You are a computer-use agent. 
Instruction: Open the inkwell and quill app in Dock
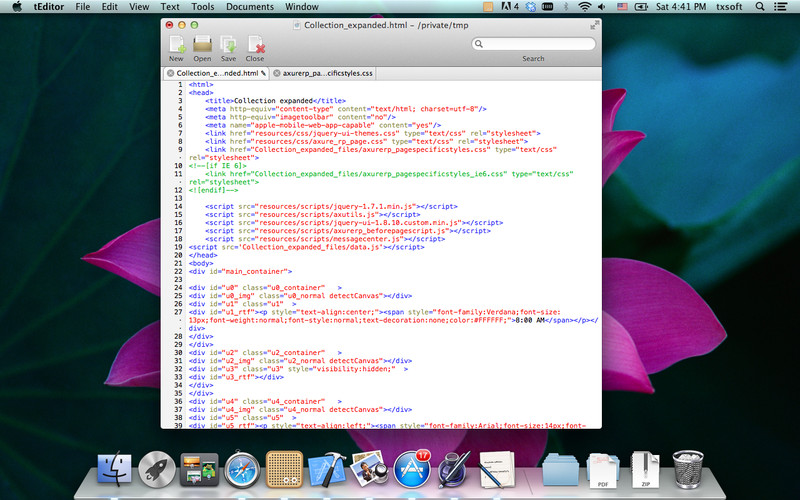pos(454,468)
